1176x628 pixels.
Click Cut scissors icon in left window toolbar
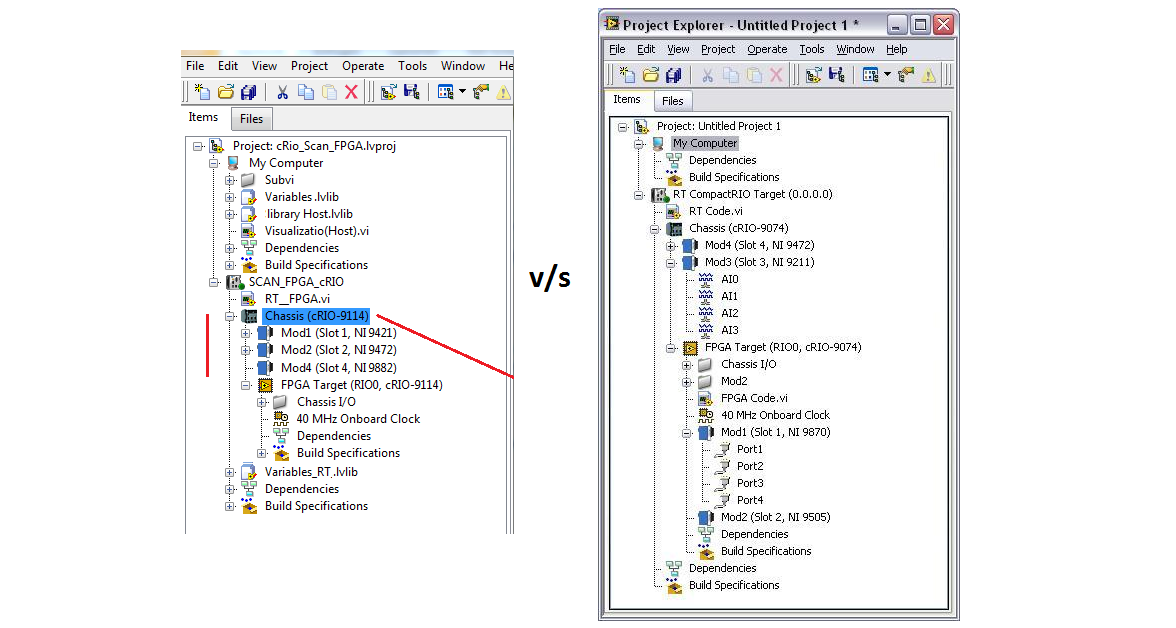point(283,92)
